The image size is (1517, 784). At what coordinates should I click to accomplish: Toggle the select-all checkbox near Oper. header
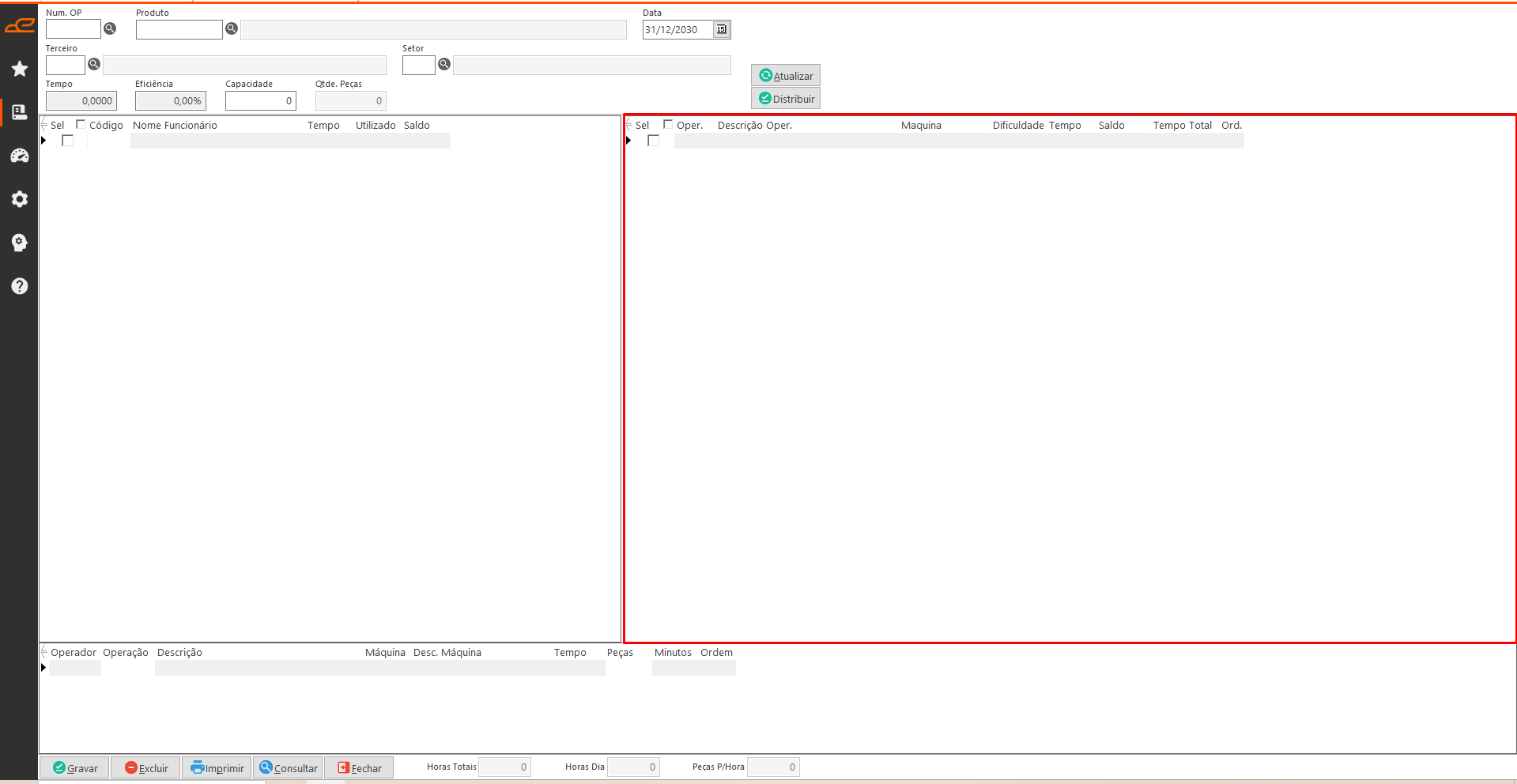(668, 124)
